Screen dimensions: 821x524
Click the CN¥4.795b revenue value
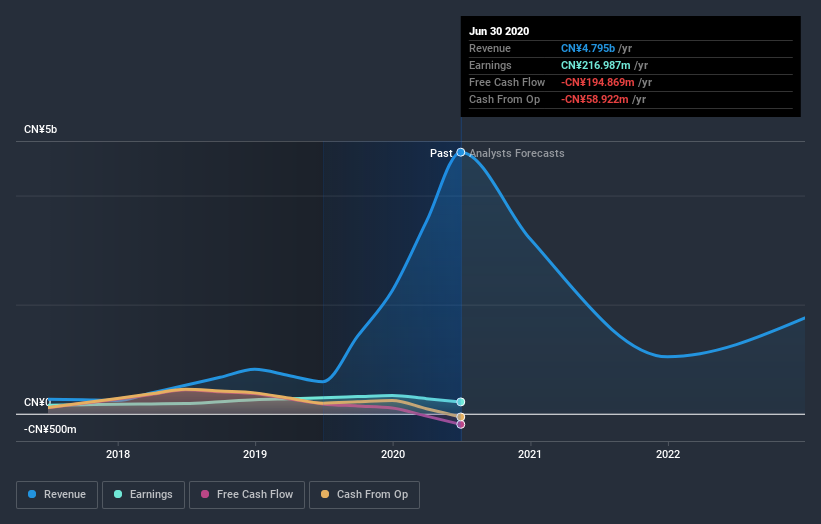[x=588, y=48]
